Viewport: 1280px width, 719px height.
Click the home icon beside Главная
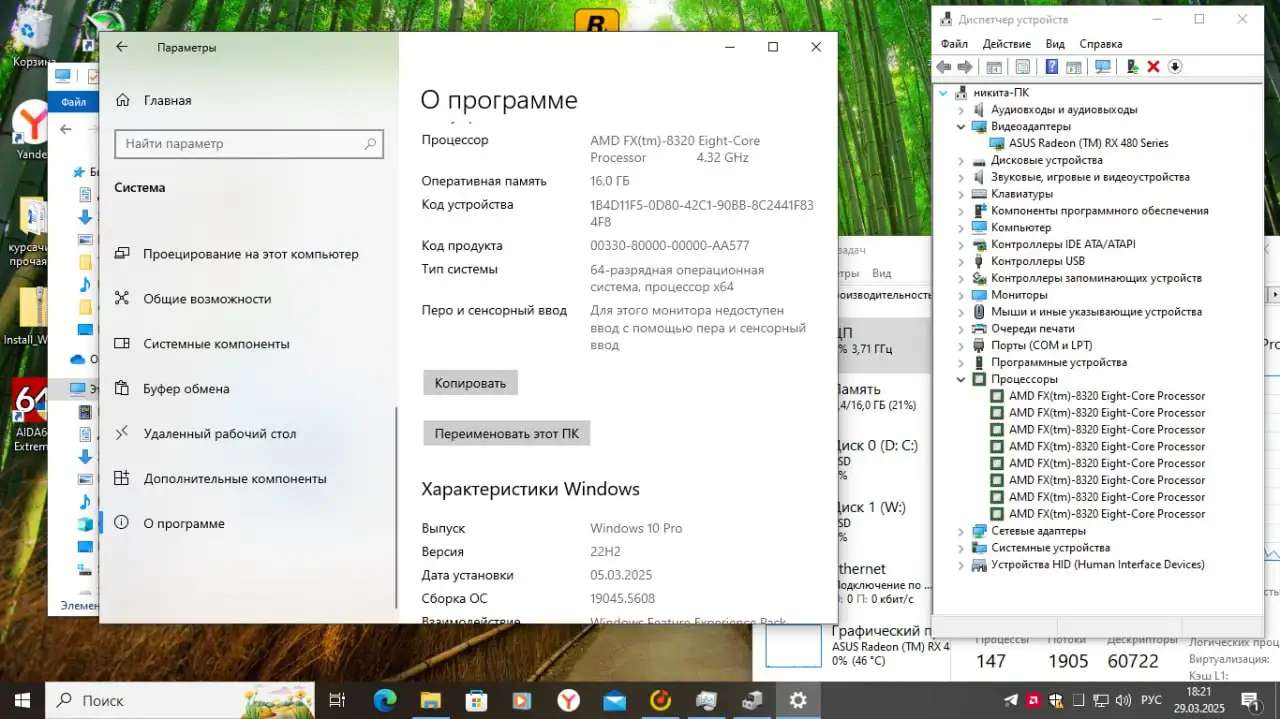click(x=122, y=100)
